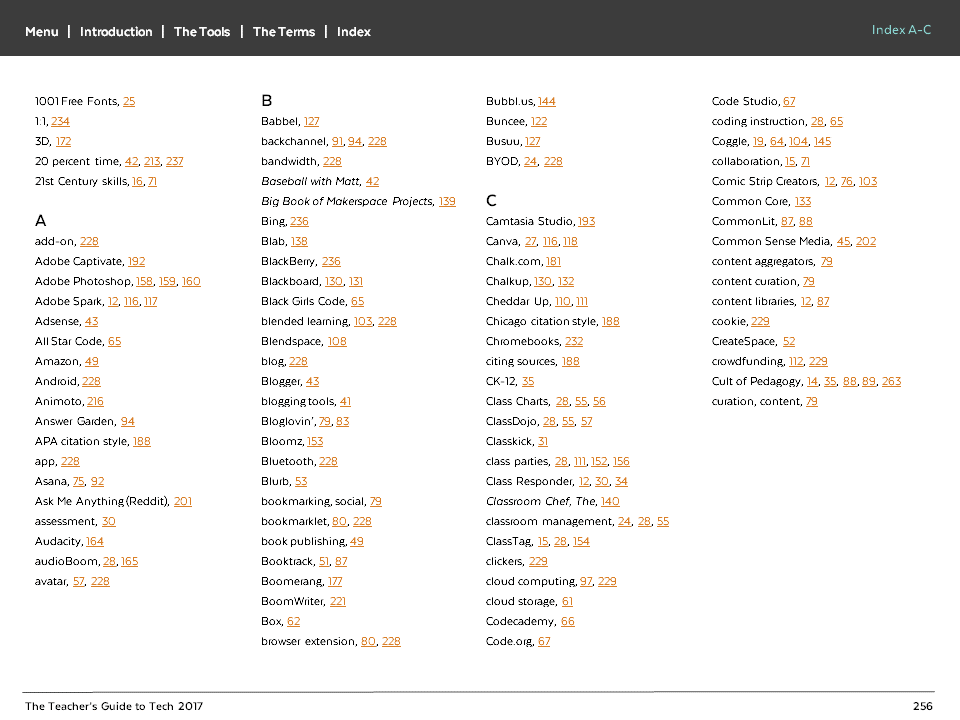Screen dimensions: 960x720
Task: Open The Terms section
Action: [x=284, y=32]
